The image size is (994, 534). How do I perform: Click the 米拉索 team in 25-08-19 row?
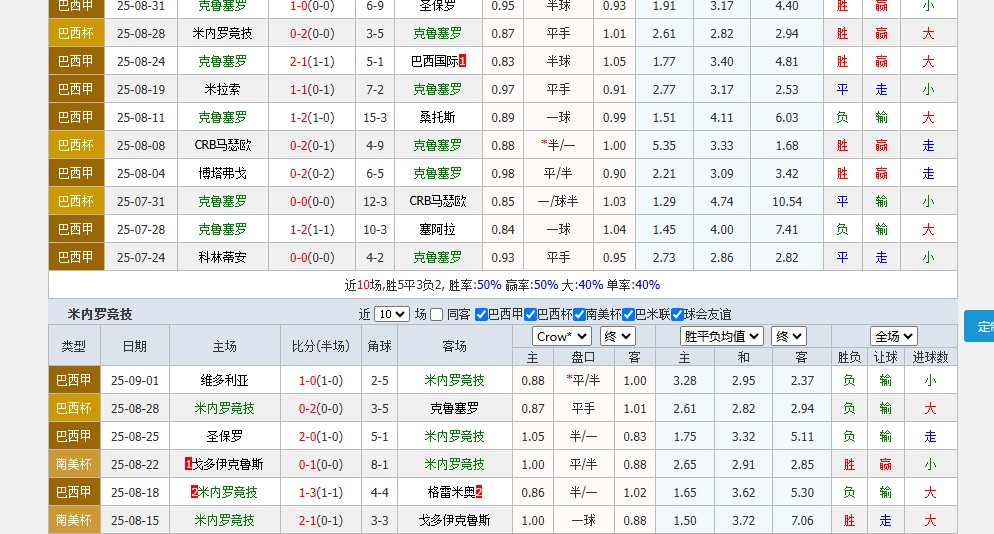tap(223, 89)
